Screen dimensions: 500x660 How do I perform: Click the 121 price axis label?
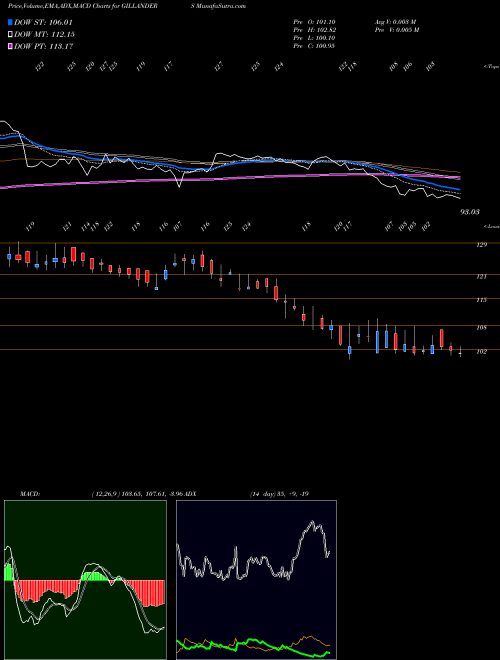coord(481,277)
